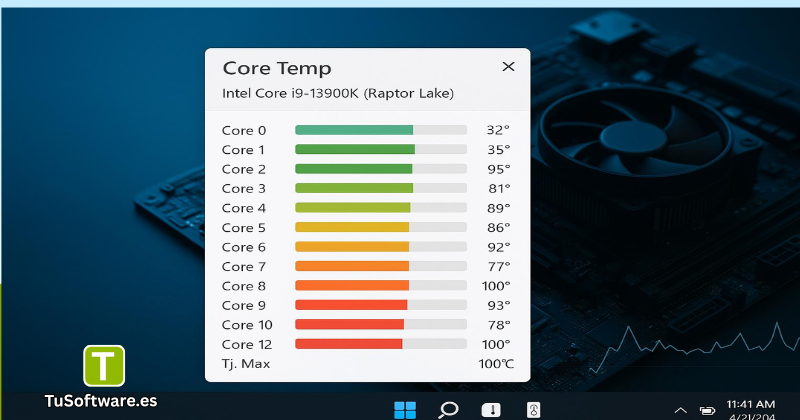800x420 pixels.
Task: Open the Windows Start menu
Action: pos(405,410)
